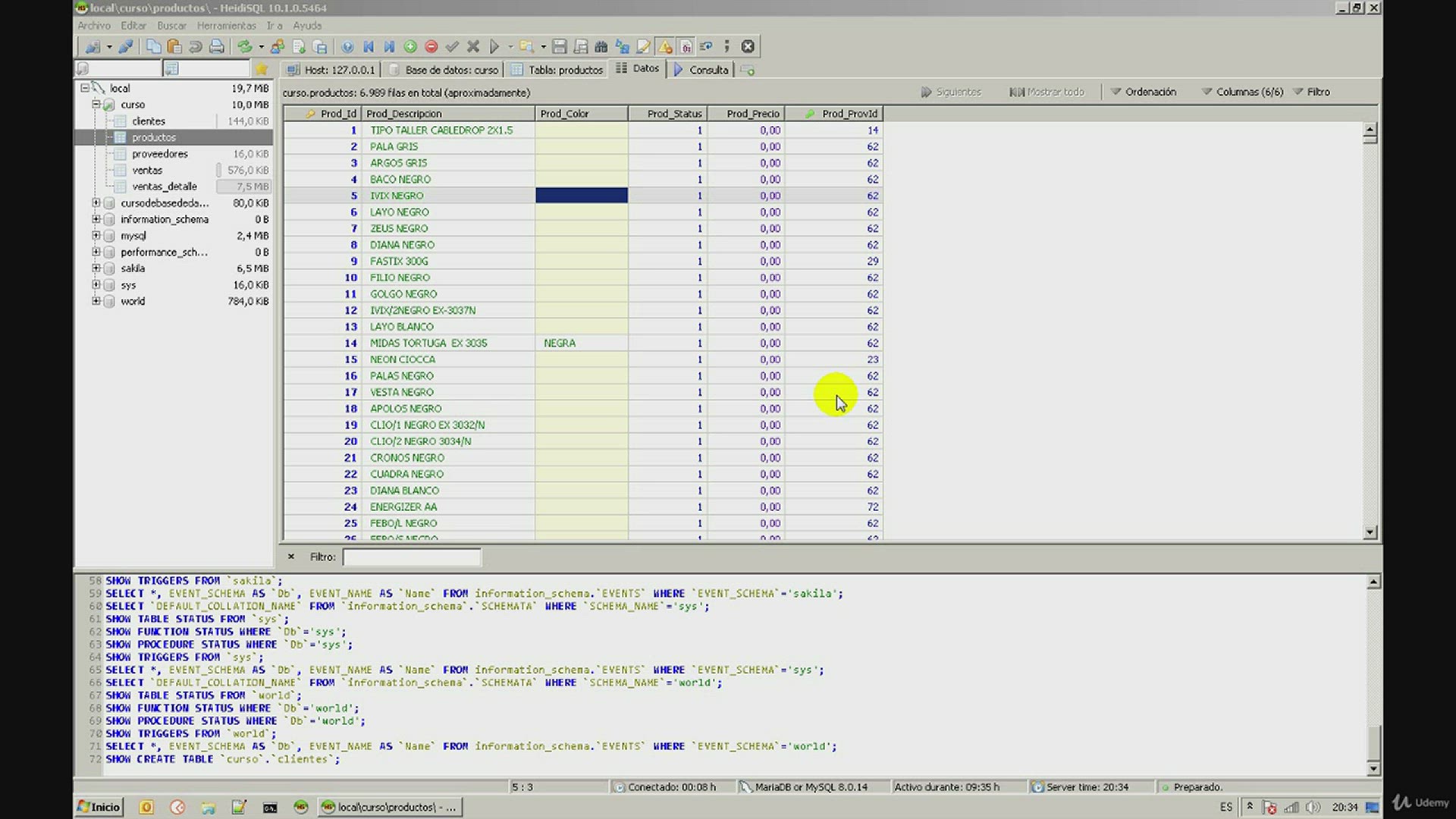Screen dimensions: 1456x819
Task: Click the green Refresh toolbar icon
Action: [x=244, y=47]
